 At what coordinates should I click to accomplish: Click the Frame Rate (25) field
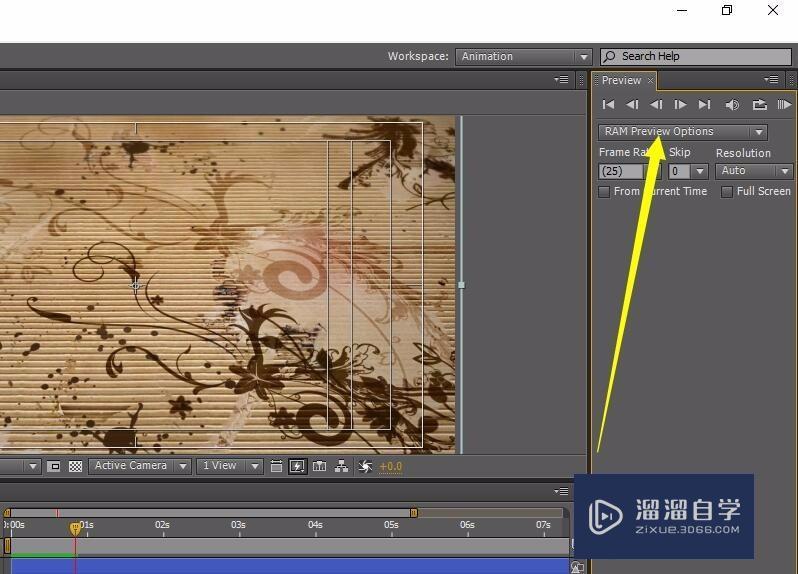tap(621, 171)
